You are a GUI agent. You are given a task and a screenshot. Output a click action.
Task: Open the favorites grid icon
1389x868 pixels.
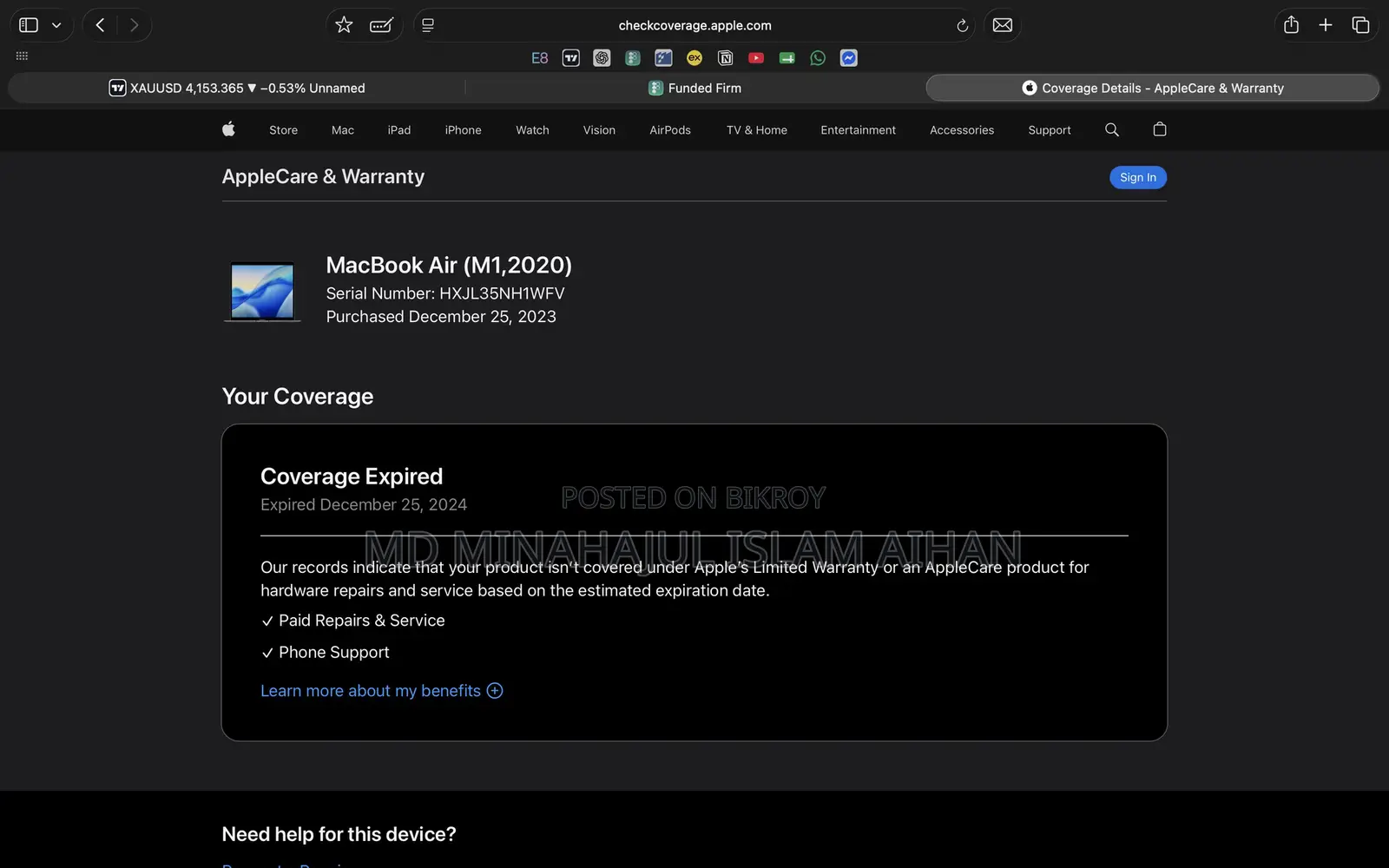tap(22, 56)
